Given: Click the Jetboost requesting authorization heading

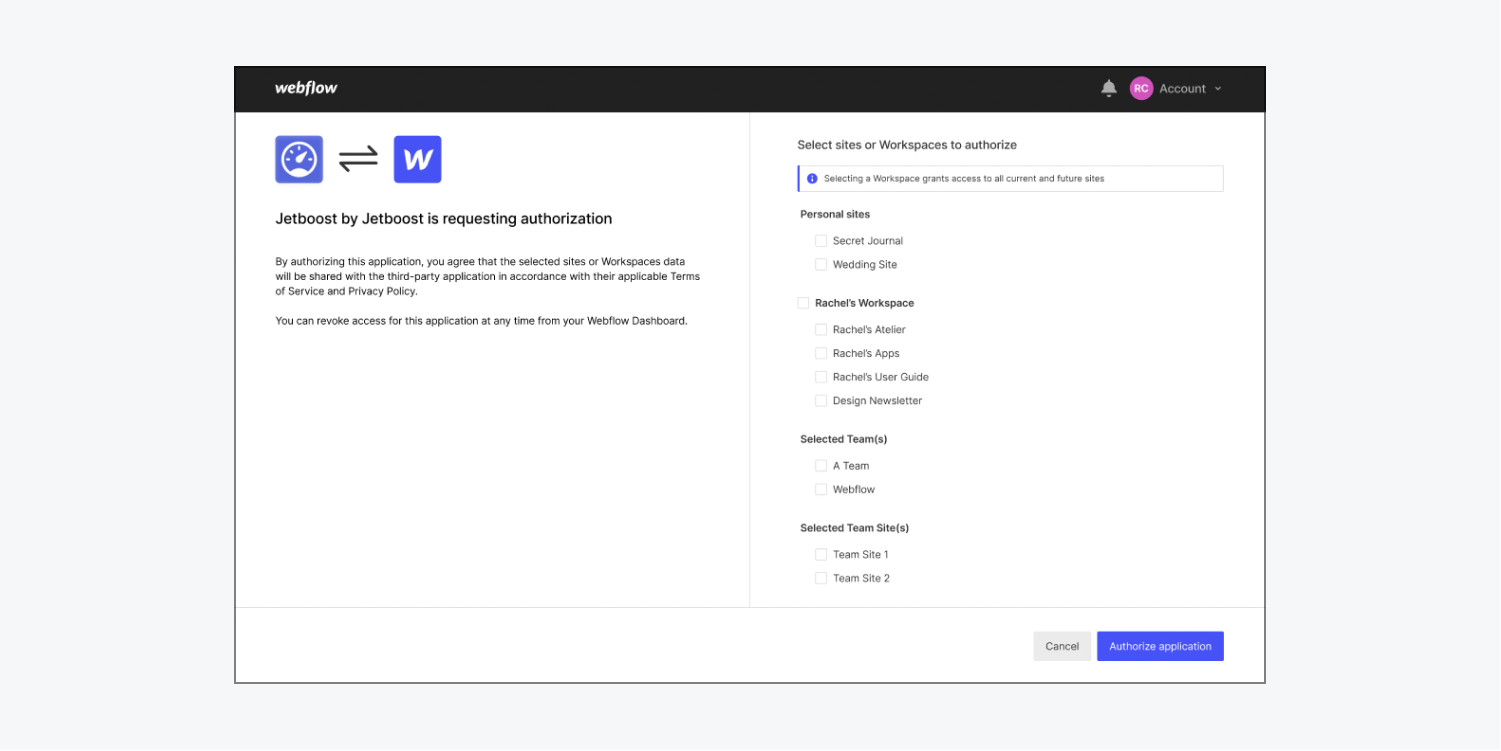Looking at the screenshot, I should coord(444,218).
